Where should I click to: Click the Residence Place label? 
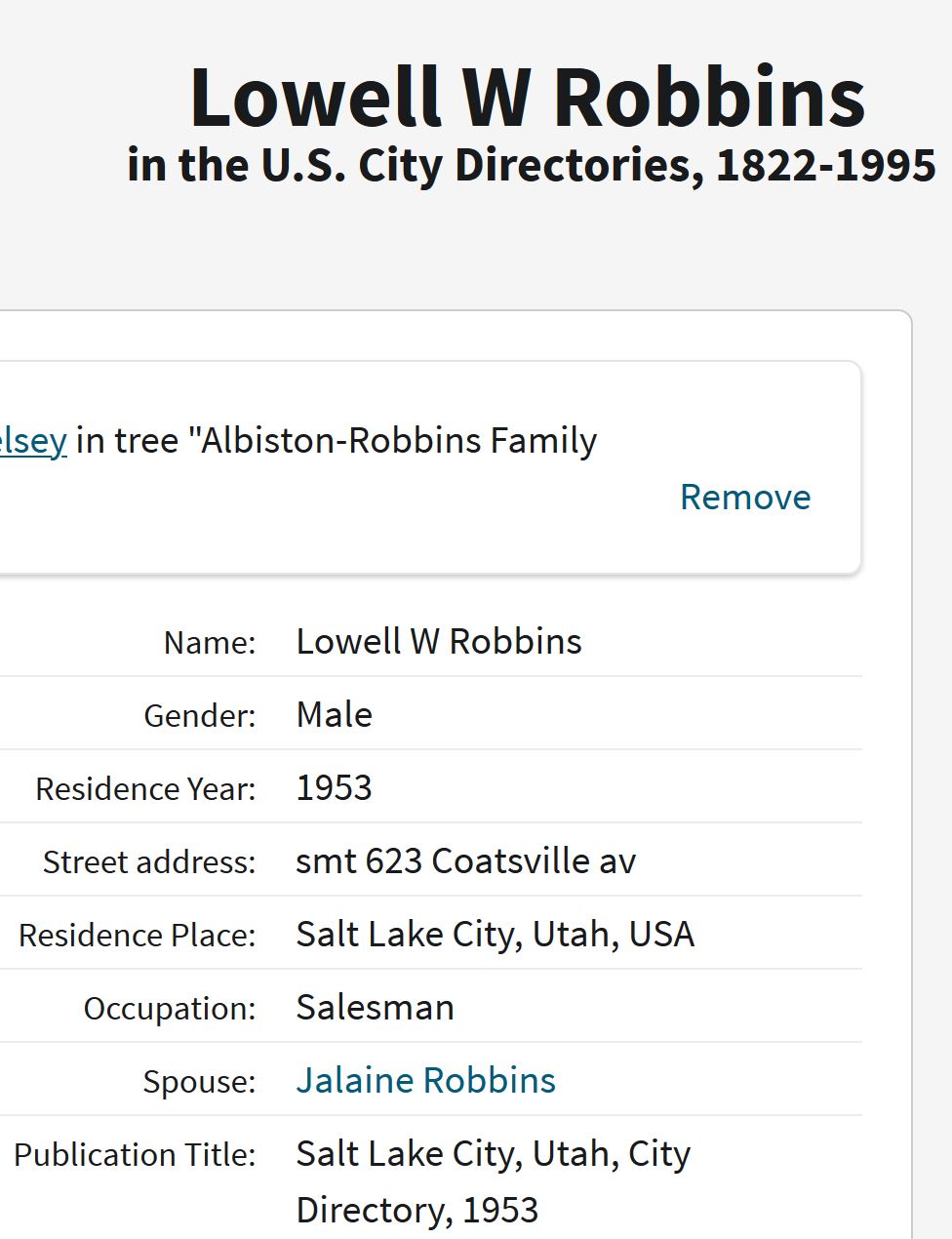click(138, 935)
